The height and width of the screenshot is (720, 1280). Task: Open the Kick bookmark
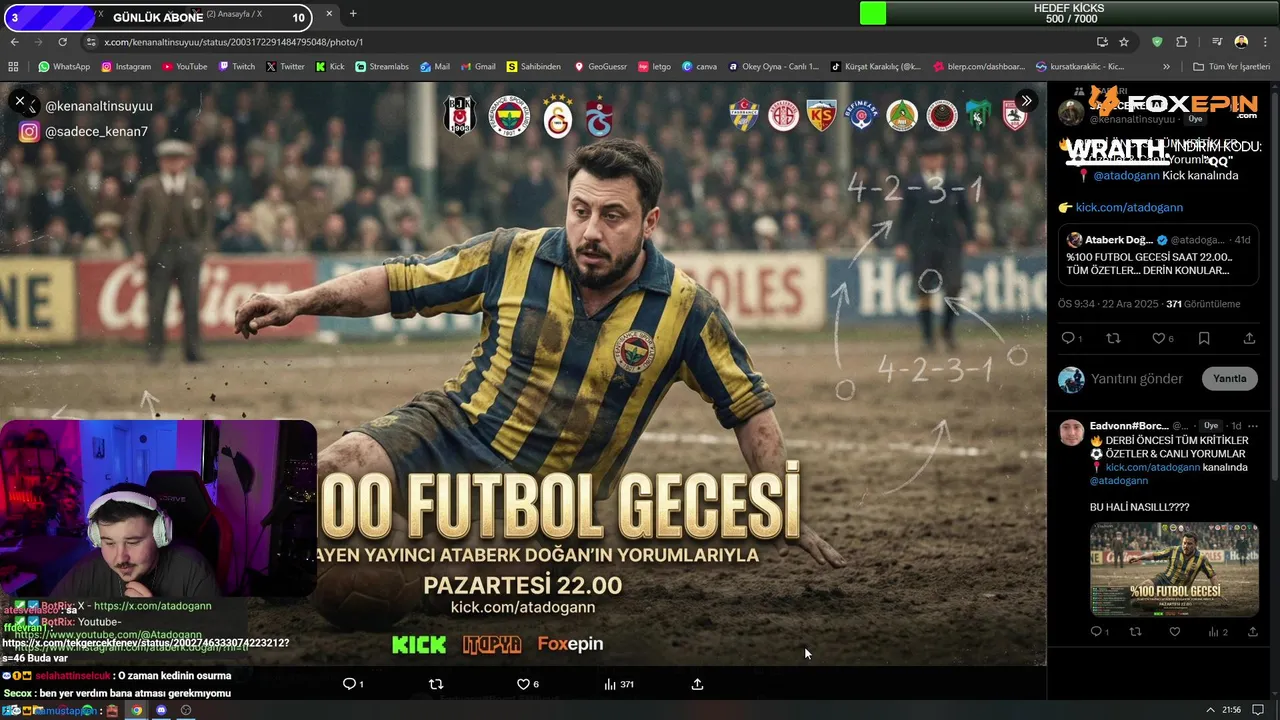coord(330,67)
